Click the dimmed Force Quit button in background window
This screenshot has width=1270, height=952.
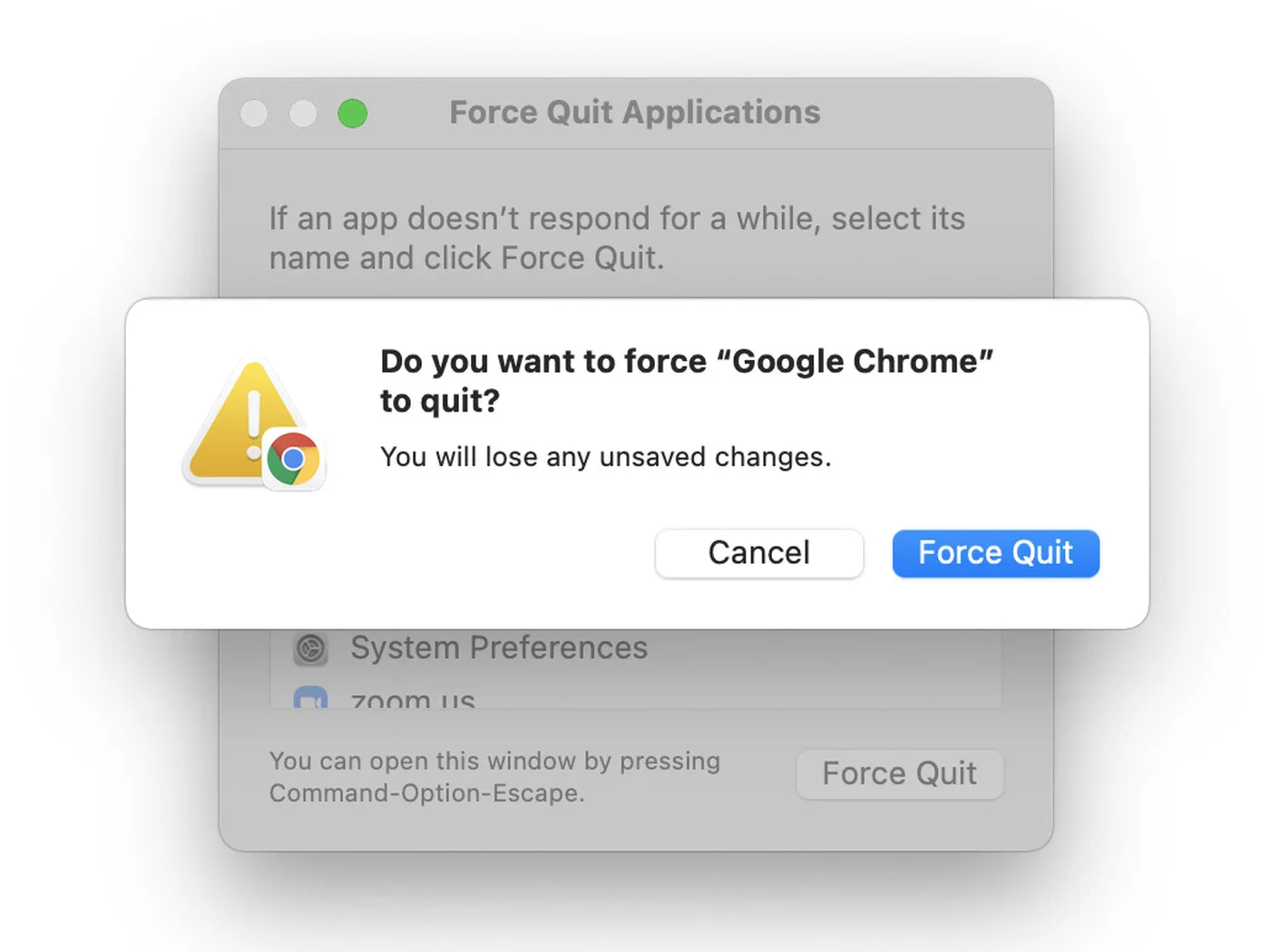point(899,773)
